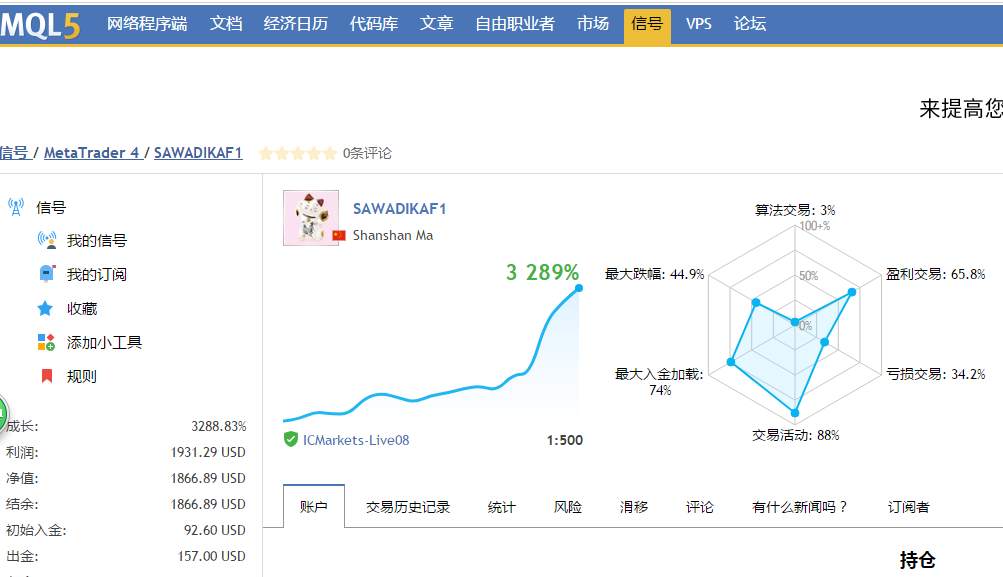The image size is (1003, 577).
Task: Switch to the 统计 tab
Action: [502, 507]
